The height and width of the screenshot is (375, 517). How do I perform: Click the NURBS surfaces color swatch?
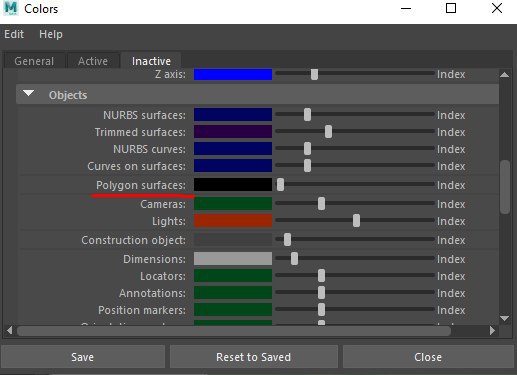pos(233,115)
